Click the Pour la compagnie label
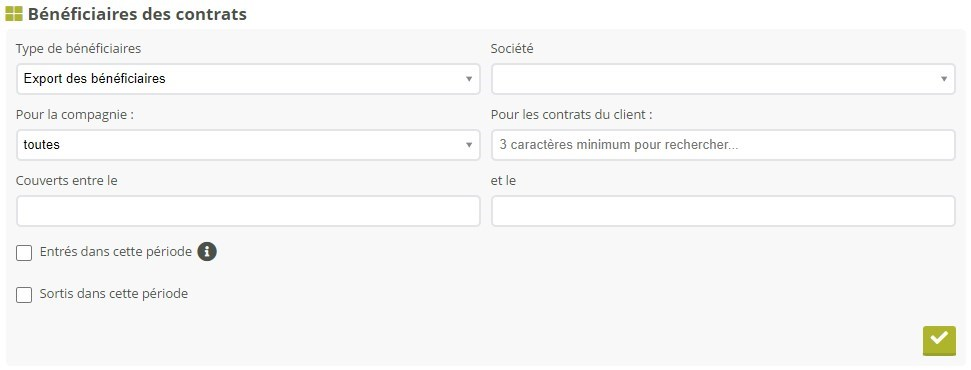This screenshot has height=370, width=971. [75, 115]
